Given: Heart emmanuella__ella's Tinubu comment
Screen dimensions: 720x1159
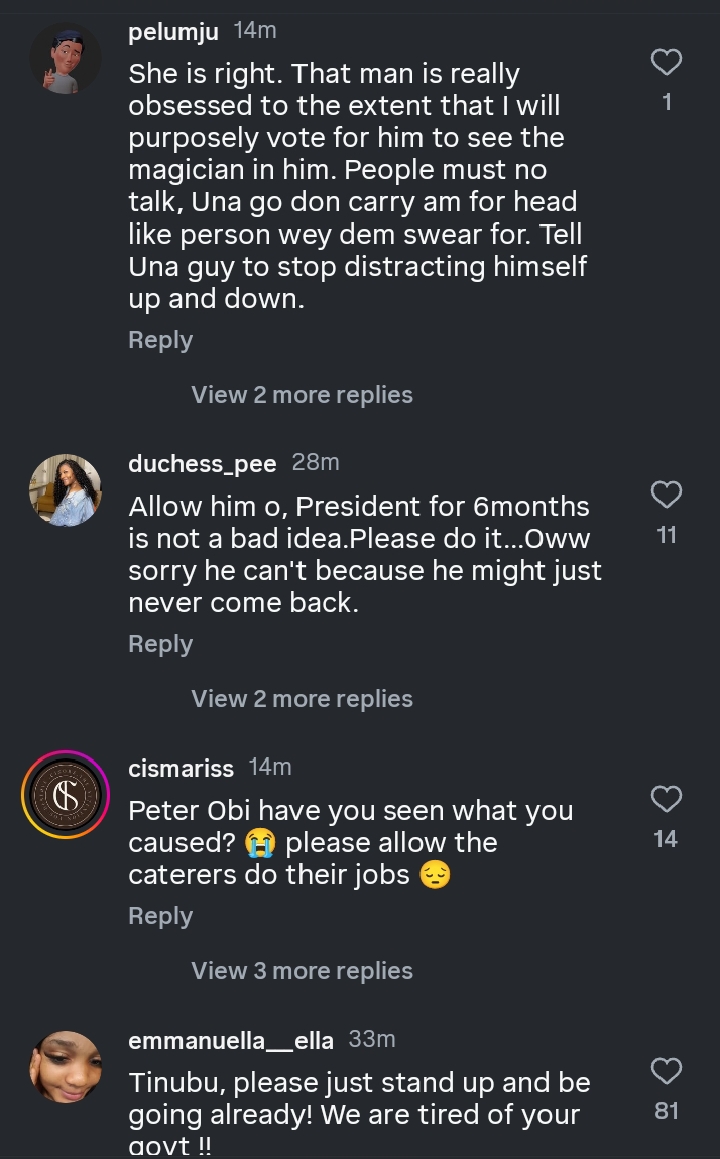Looking at the screenshot, I should pyautogui.click(x=666, y=1071).
